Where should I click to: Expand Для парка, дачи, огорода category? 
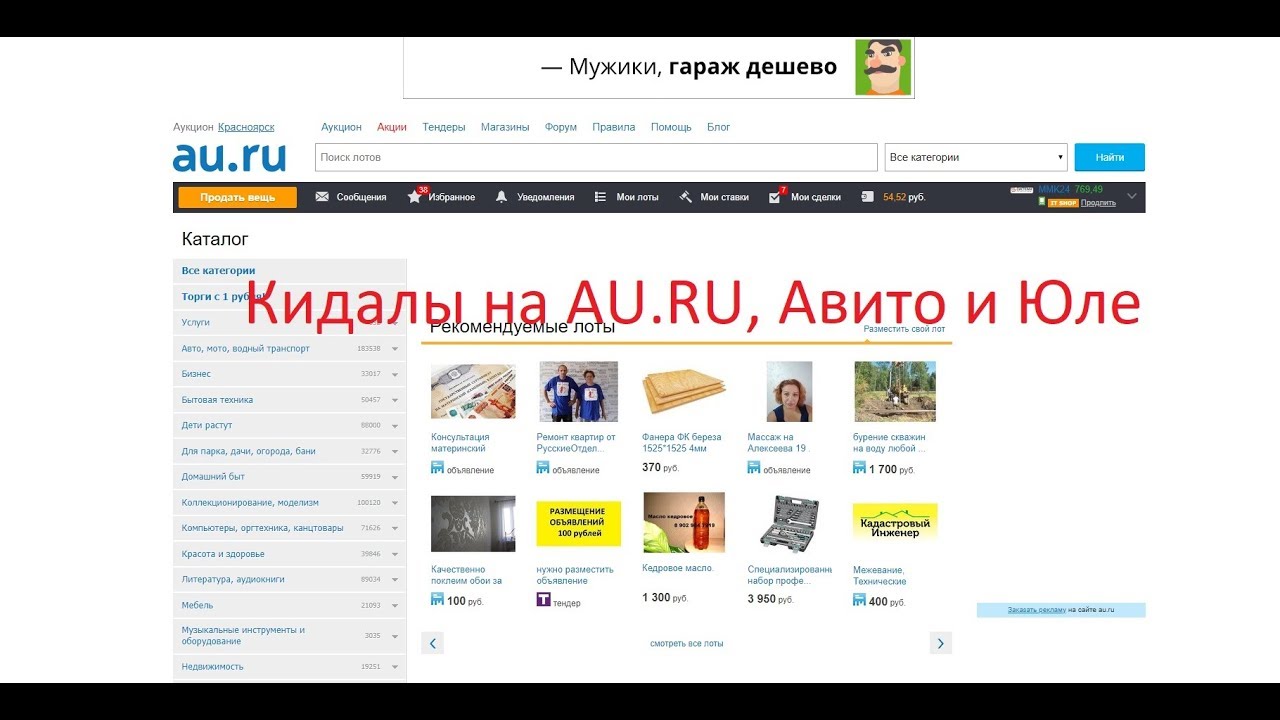pyautogui.click(x=394, y=451)
